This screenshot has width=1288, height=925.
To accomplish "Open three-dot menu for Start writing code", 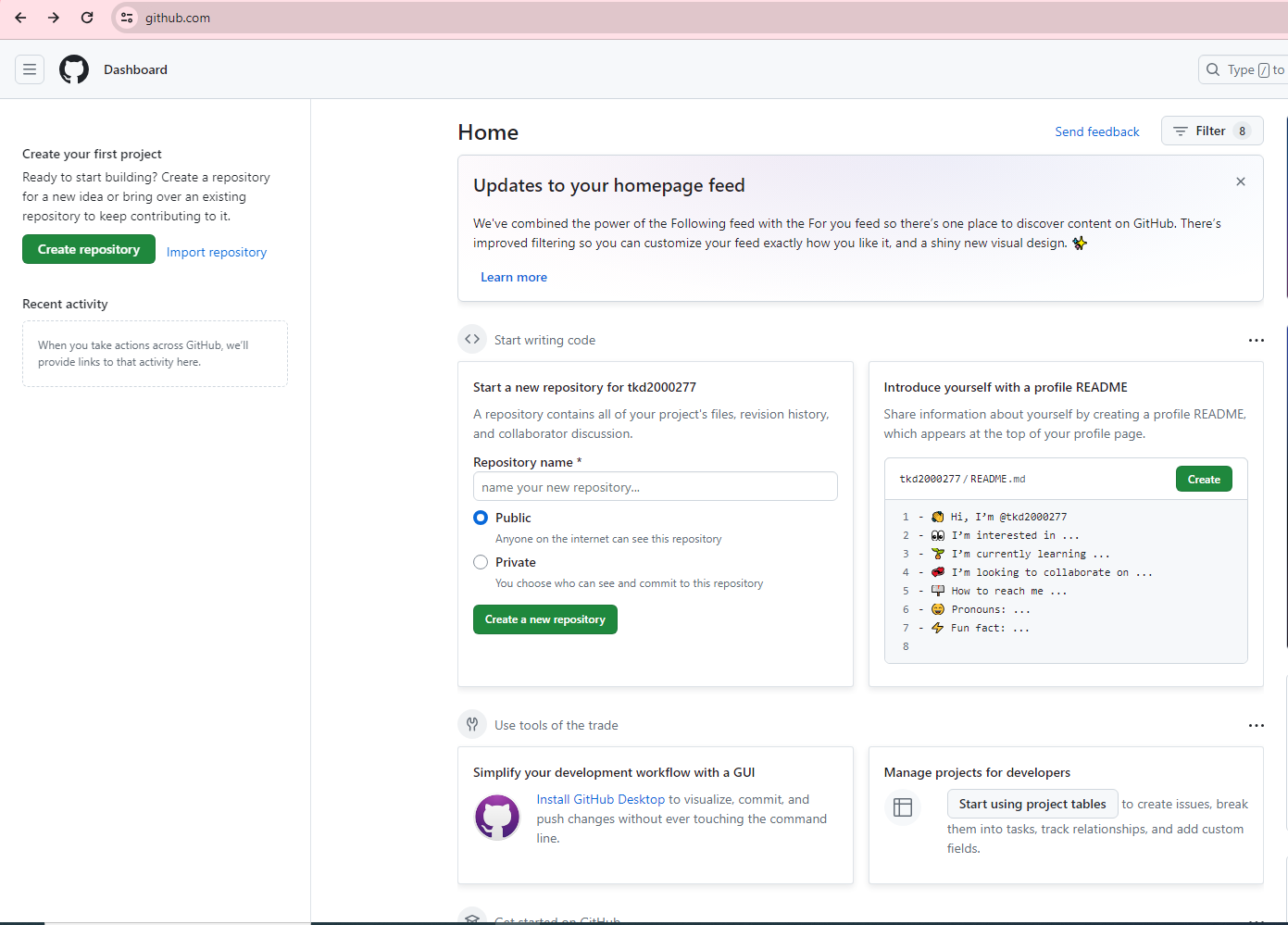I will point(1256,341).
